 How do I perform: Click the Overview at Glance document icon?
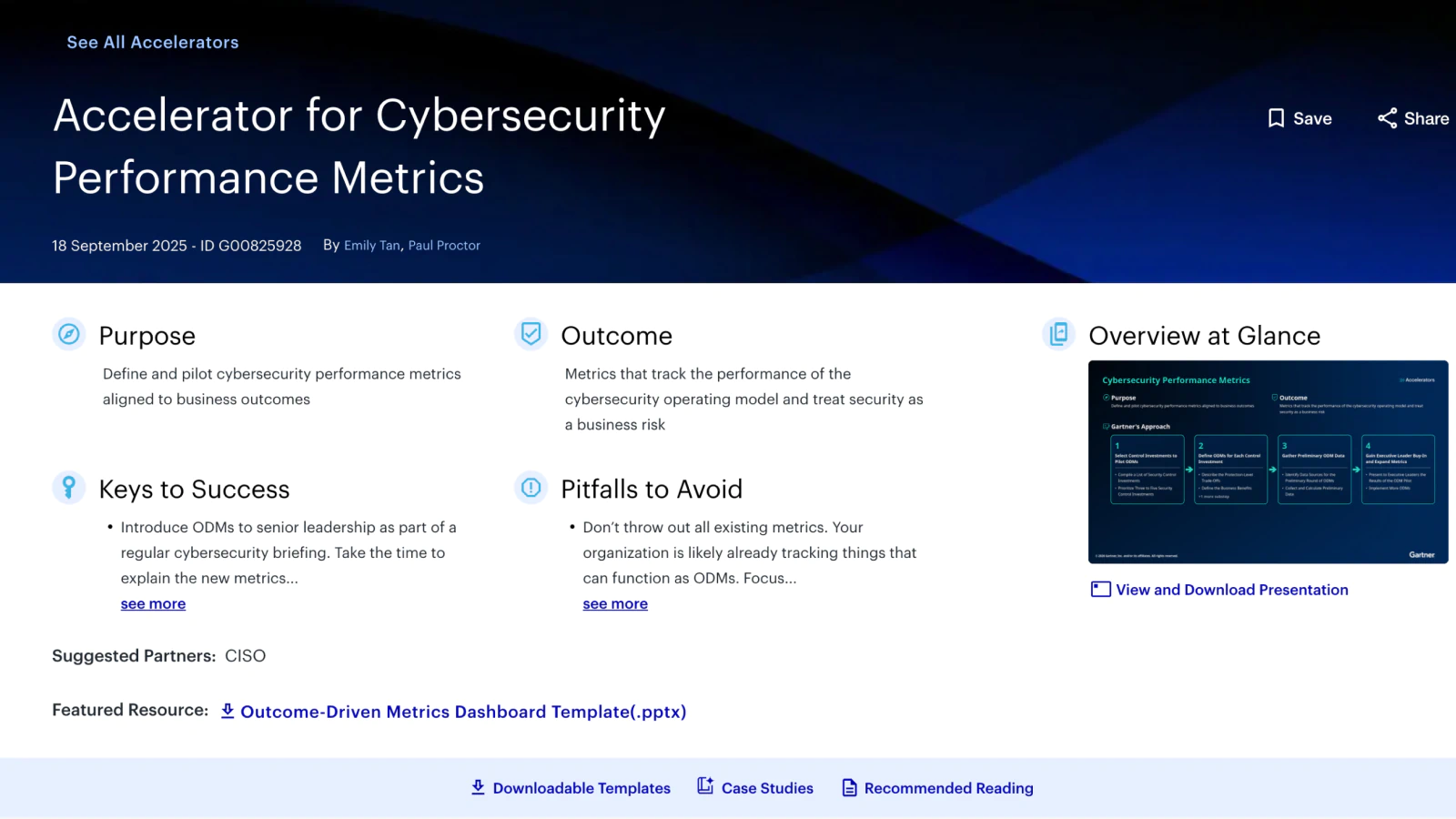(1058, 334)
